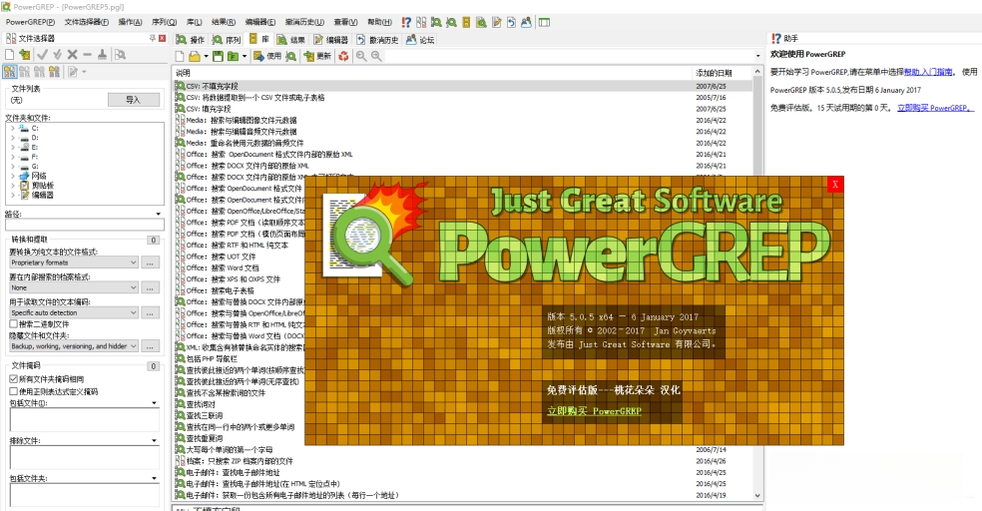Click 立即购买 PowerGREP link in splash screen

click(x=594, y=411)
